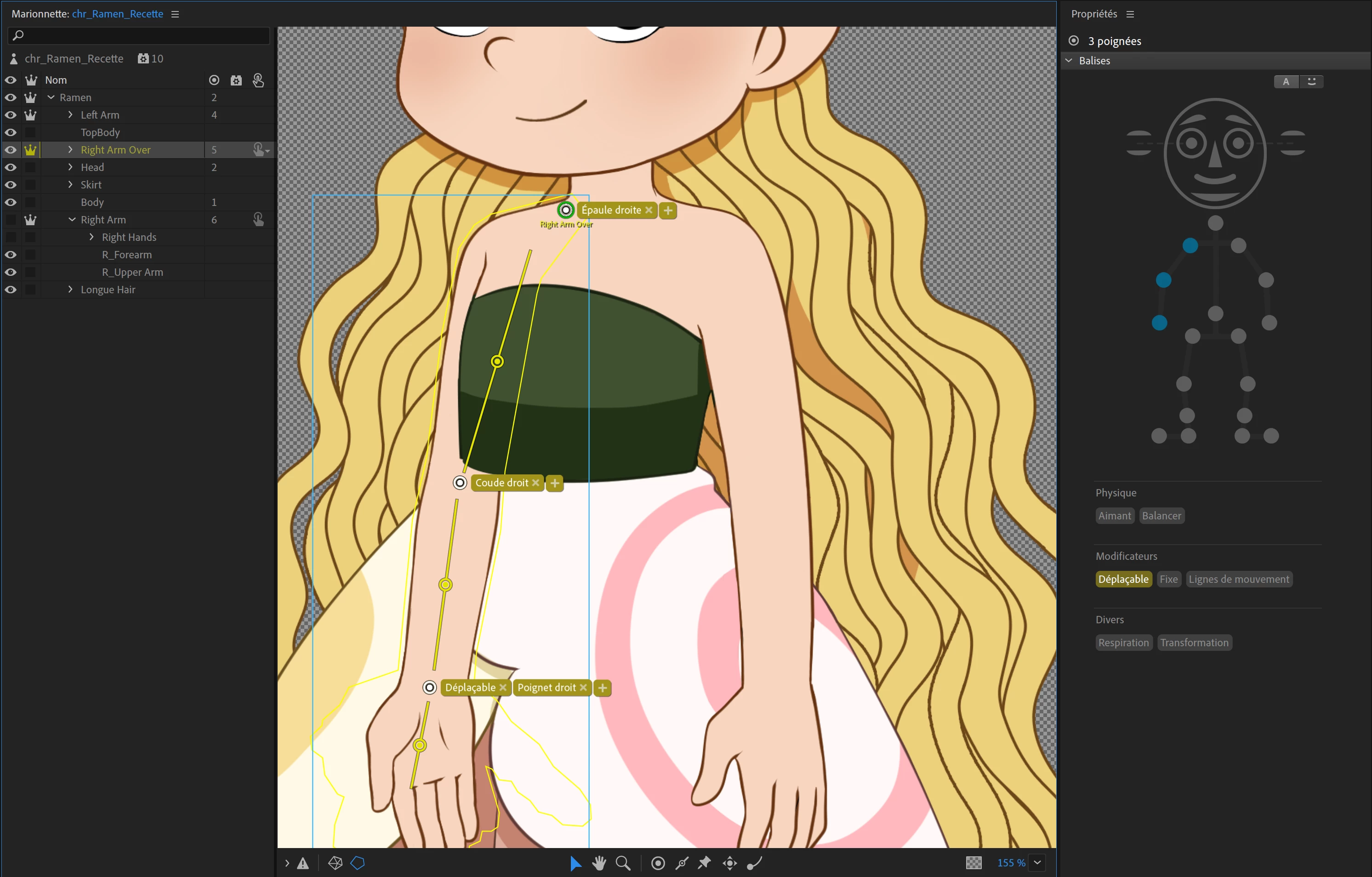
Task: Open the Marionnette panel menu
Action: (175, 14)
